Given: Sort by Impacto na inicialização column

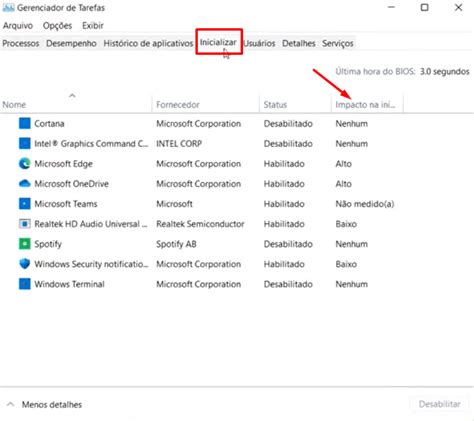Looking at the screenshot, I should [367, 104].
